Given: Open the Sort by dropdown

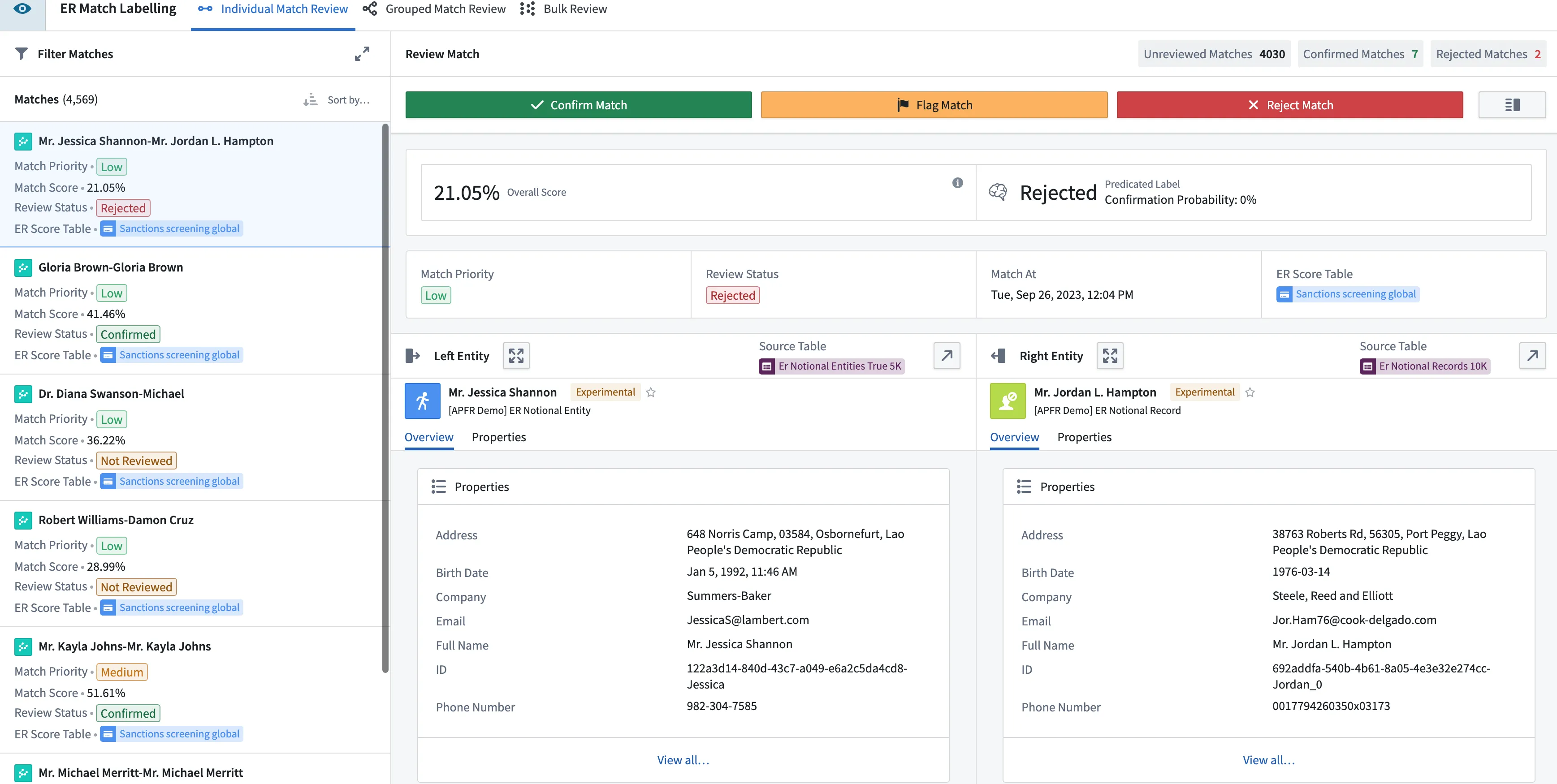Looking at the screenshot, I should (337, 99).
